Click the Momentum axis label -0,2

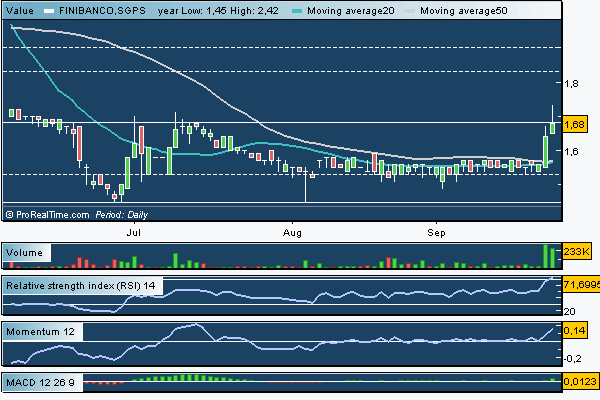point(573,359)
